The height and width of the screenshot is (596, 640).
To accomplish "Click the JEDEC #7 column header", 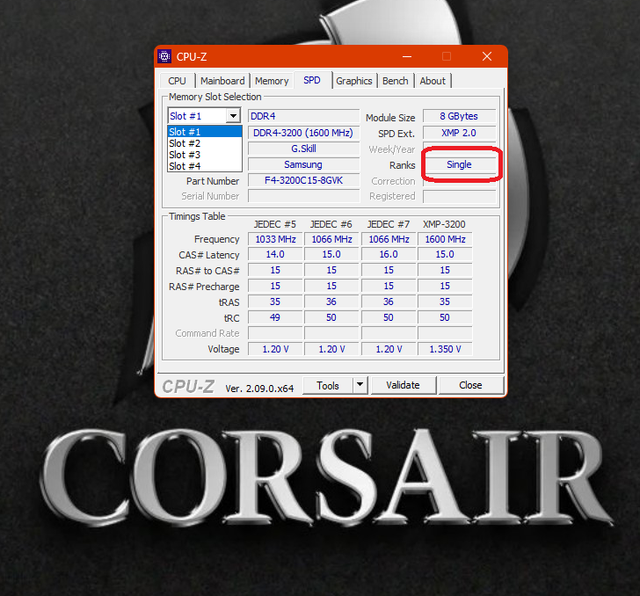I will (388, 224).
